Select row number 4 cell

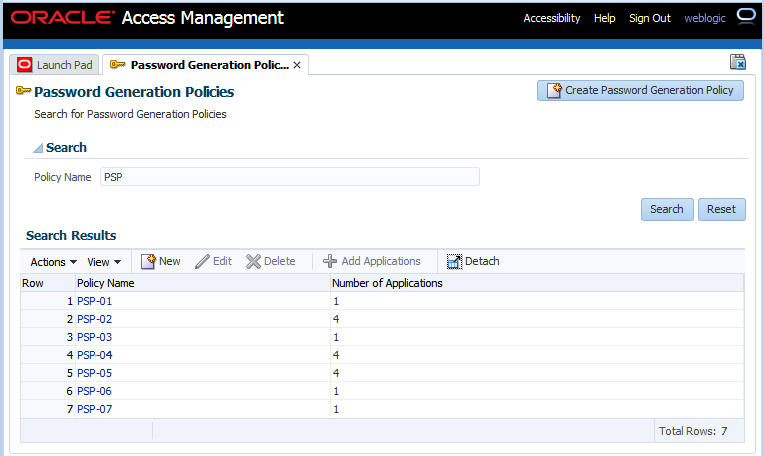pyautogui.click(x=48, y=355)
